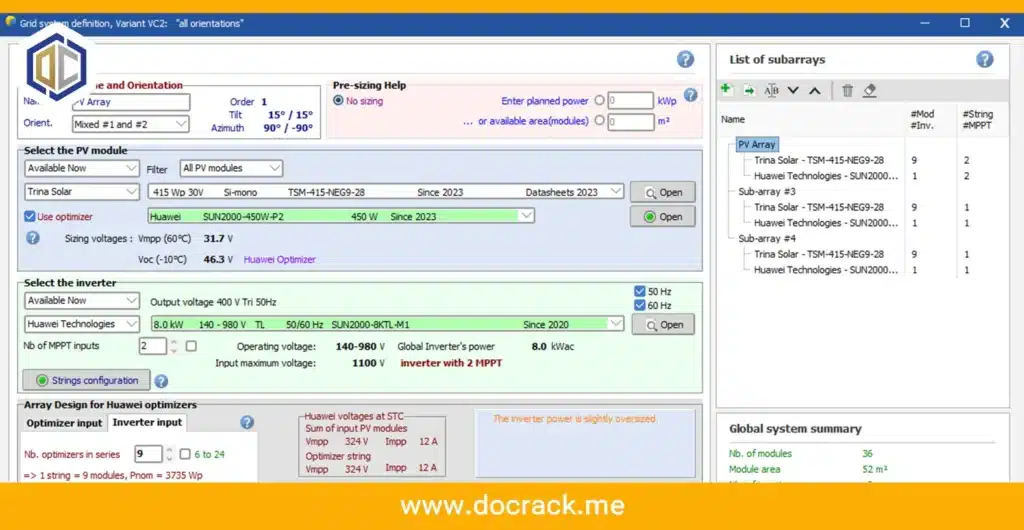Click the eraser icon in subarray toolbar
Image resolution: width=1024 pixels, height=530 pixels.
coord(869,91)
